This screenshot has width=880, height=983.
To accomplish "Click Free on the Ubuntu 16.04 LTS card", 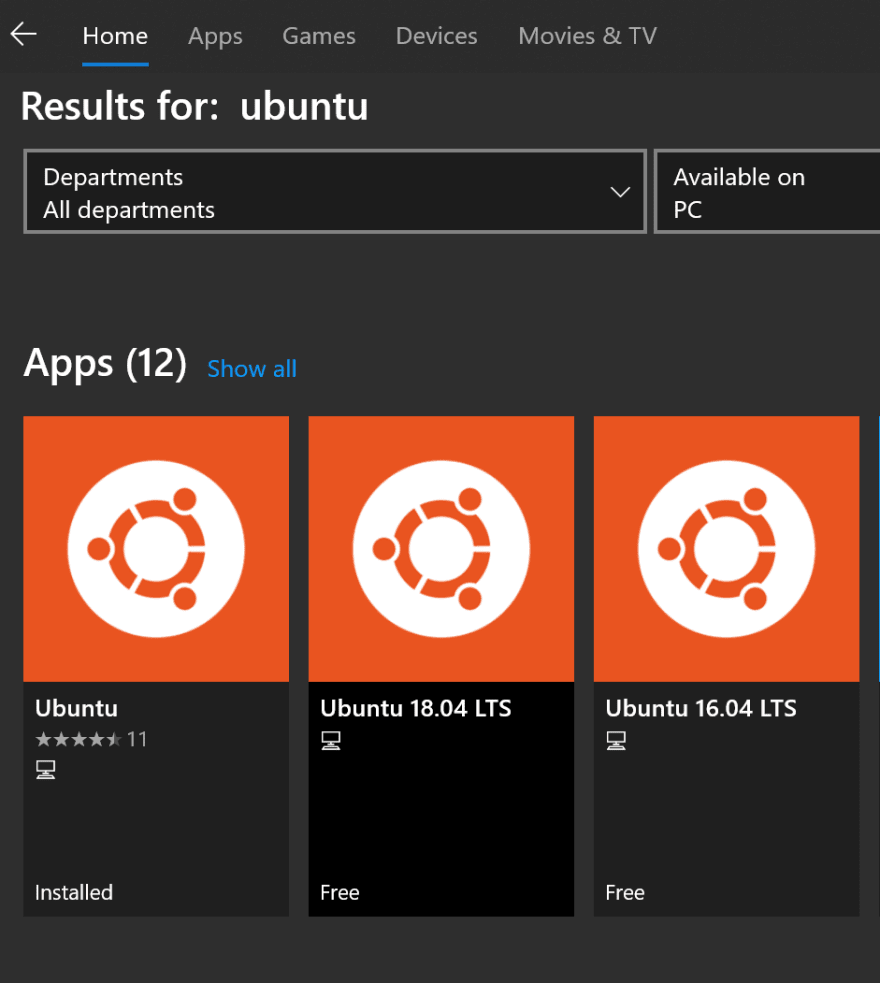I will pyautogui.click(x=625, y=892).
